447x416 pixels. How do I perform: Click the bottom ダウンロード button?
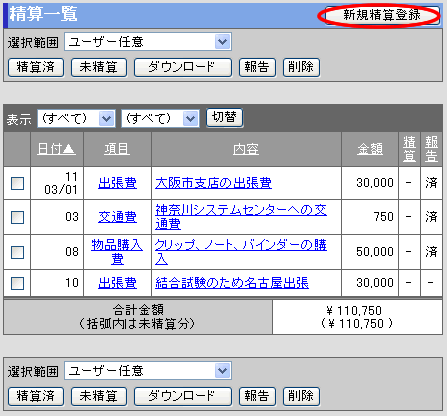tap(183, 396)
